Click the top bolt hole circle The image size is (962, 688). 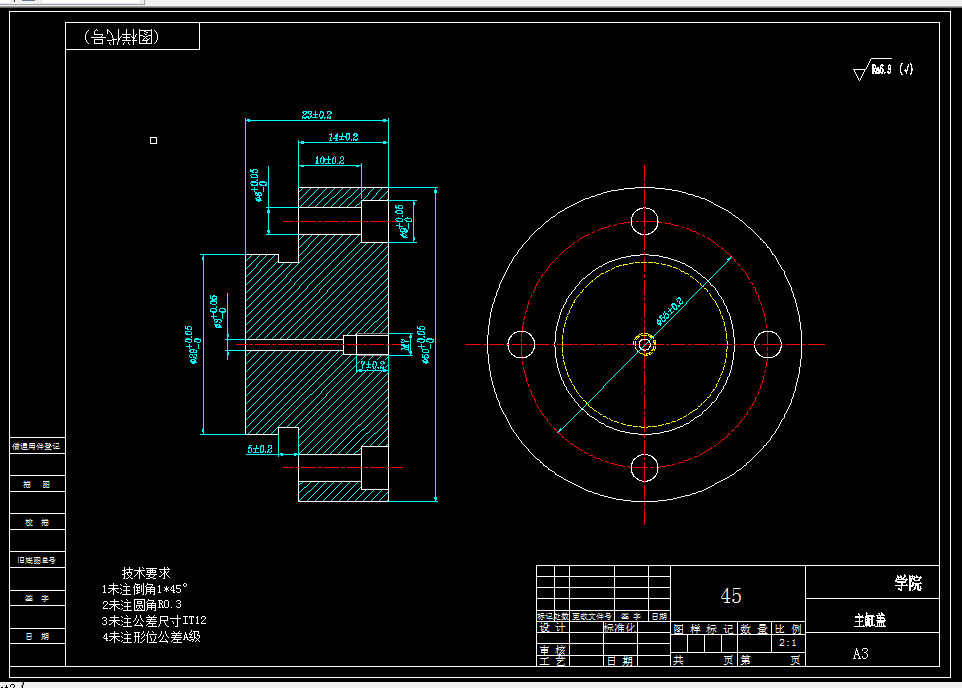click(645, 221)
